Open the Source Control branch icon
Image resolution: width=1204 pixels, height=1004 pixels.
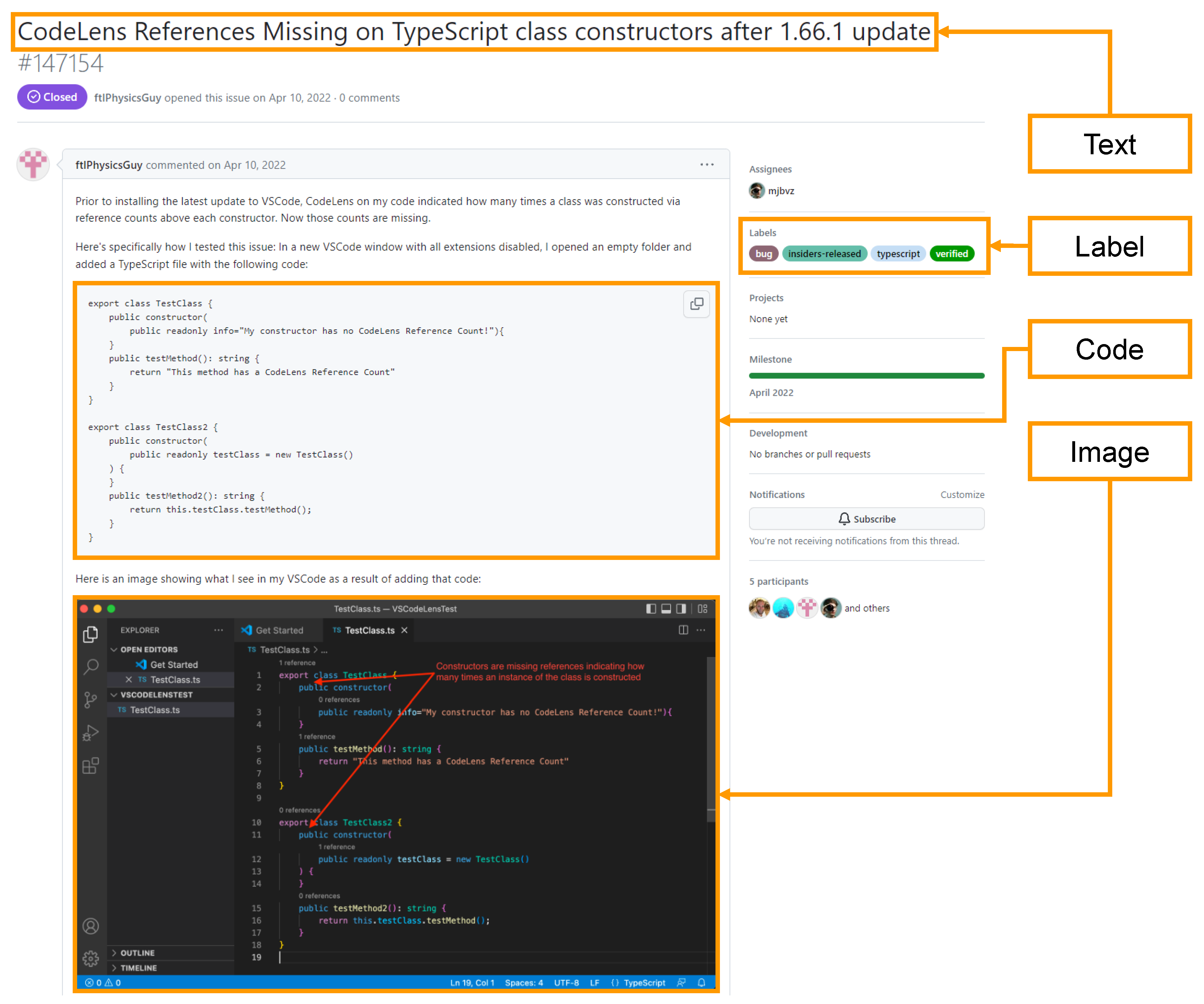(90, 700)
